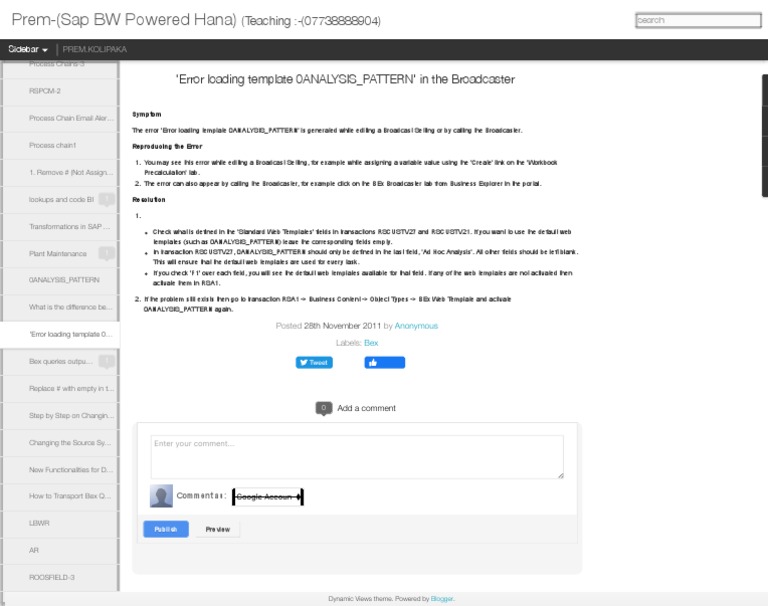Viewport: 768px width, 606px height.
Task: Open the blog title Prem-(Sap BW Powered Hana)
Action: pyautogui.click(x=124, y=20)
